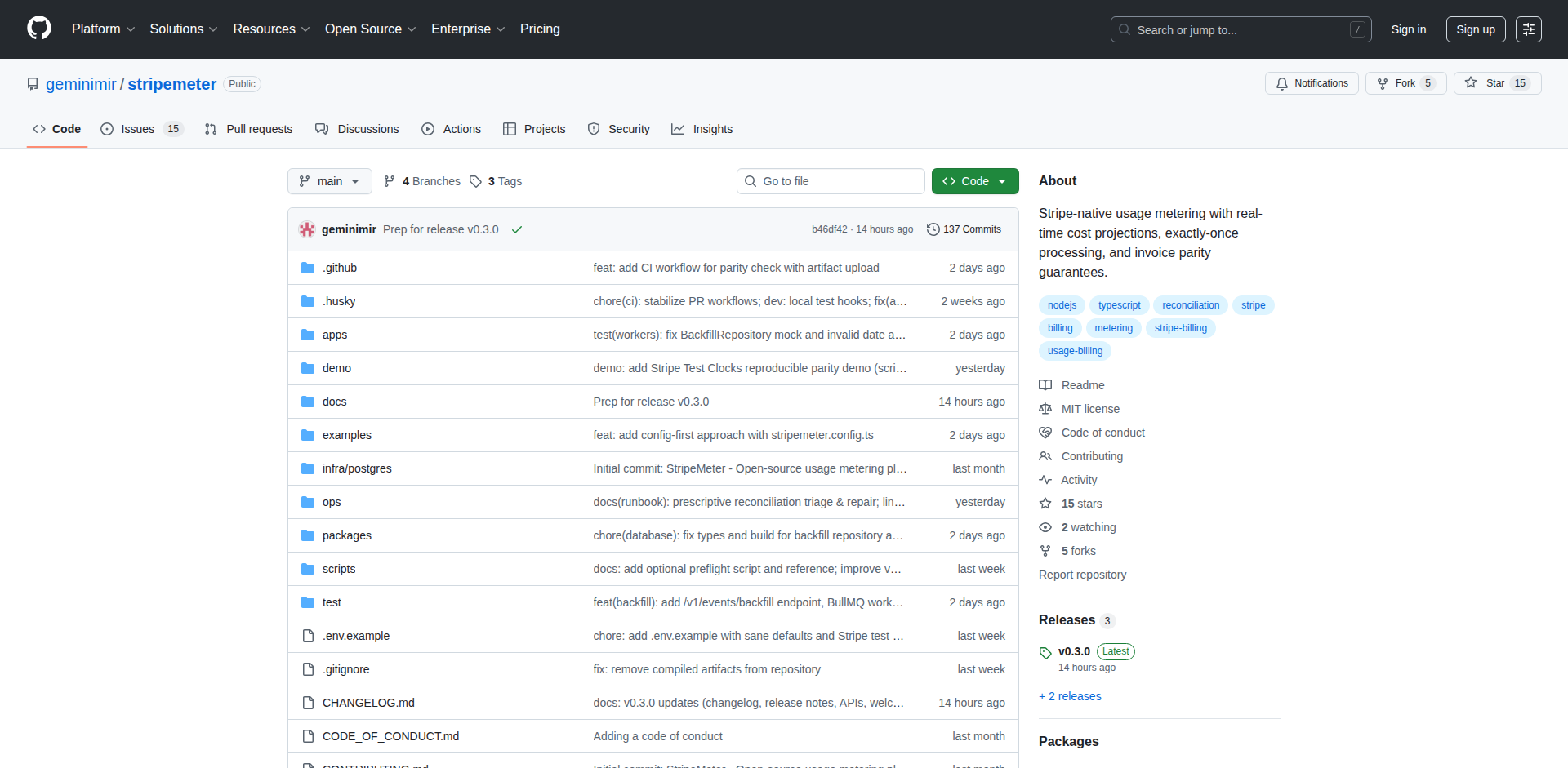Open the Insights tab

click(702, 129)
